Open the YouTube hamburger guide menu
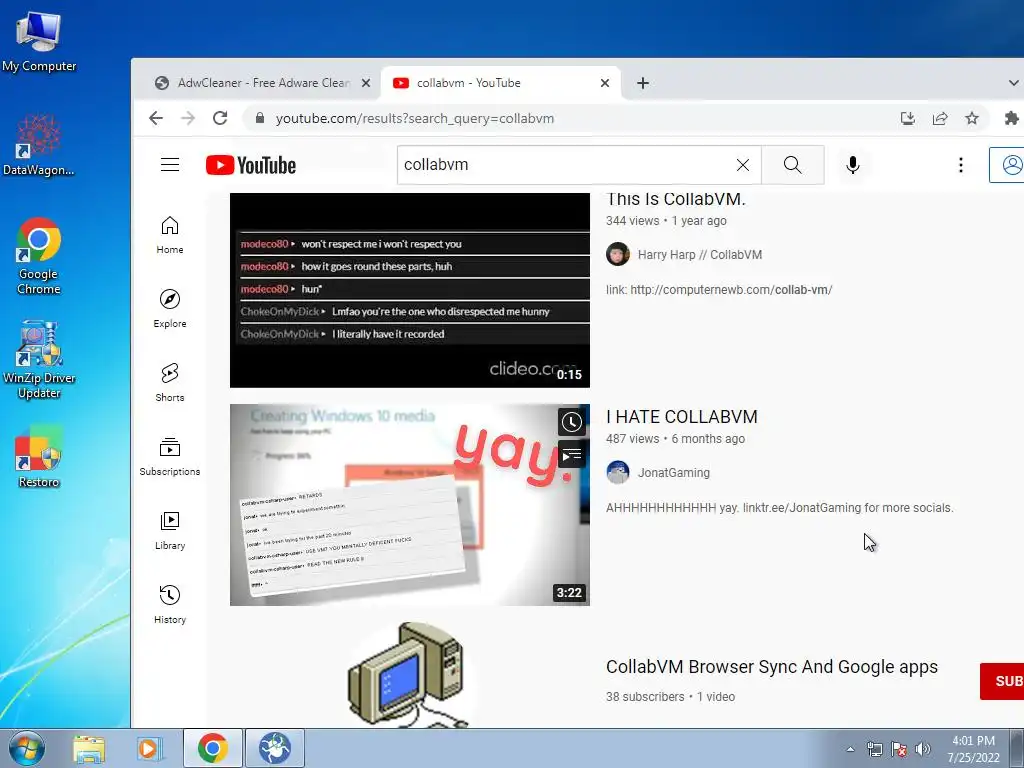The image size is (1024, 768). point(170,165)
